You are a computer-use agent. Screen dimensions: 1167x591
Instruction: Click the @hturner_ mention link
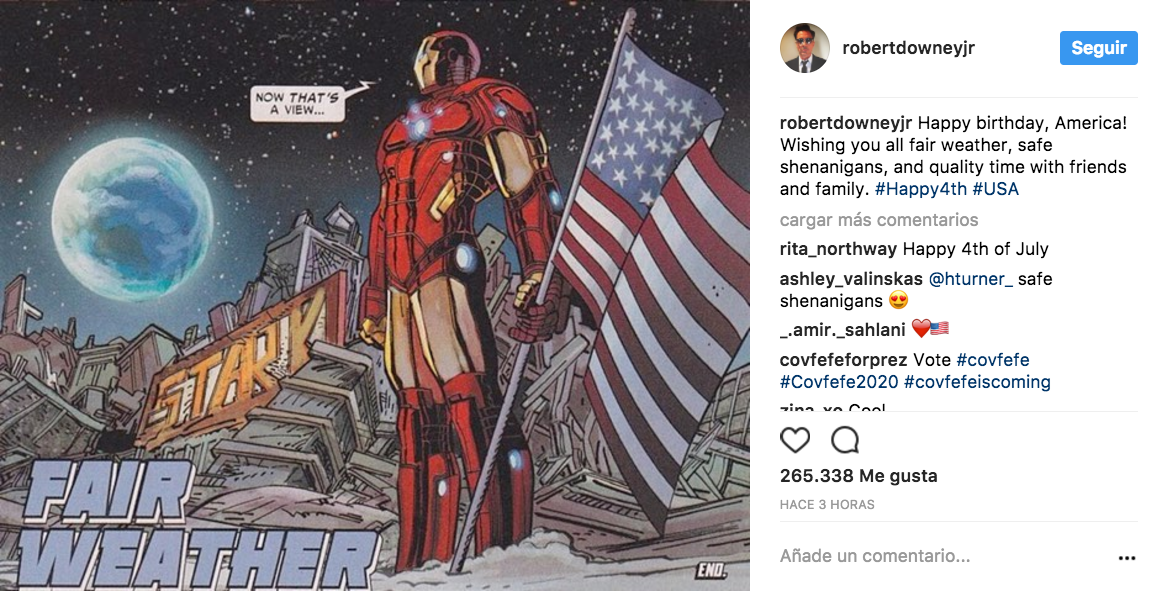[x=971, y=279]
